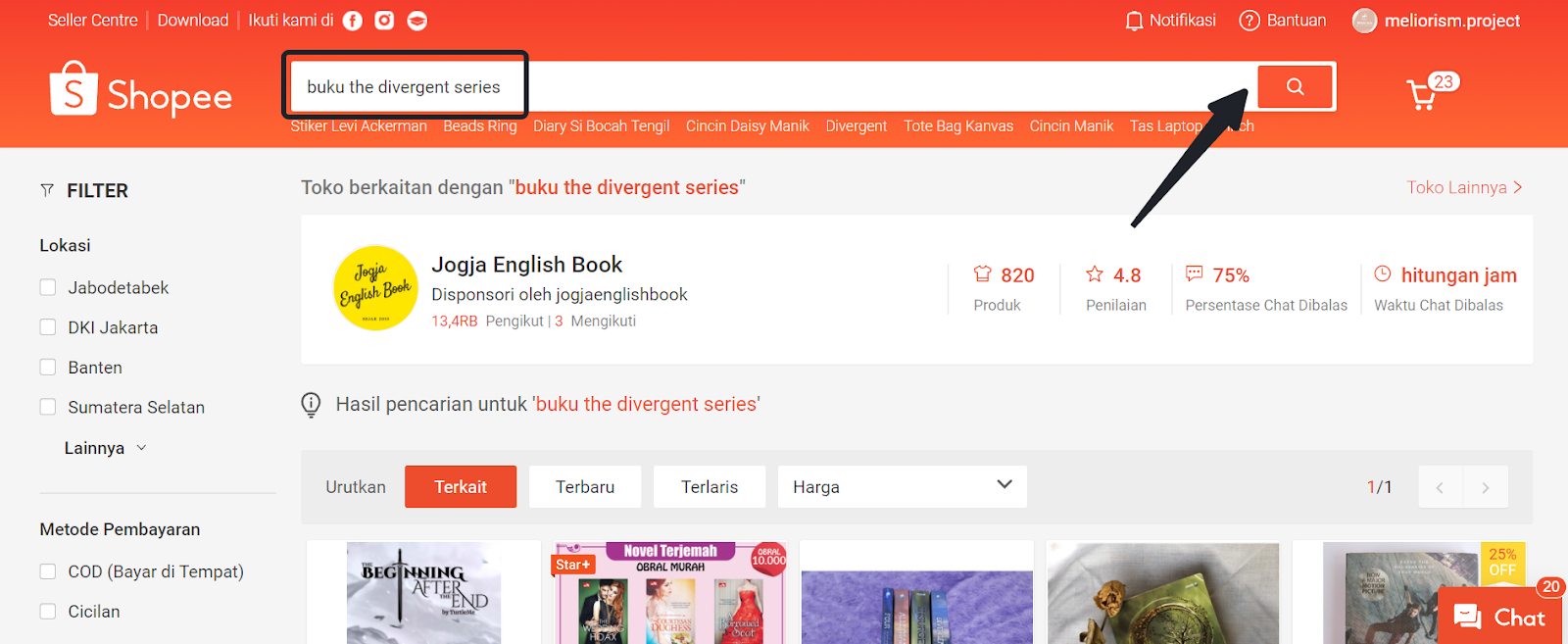Click suggested search Tote Bag Kanvas

click(958, 126)
